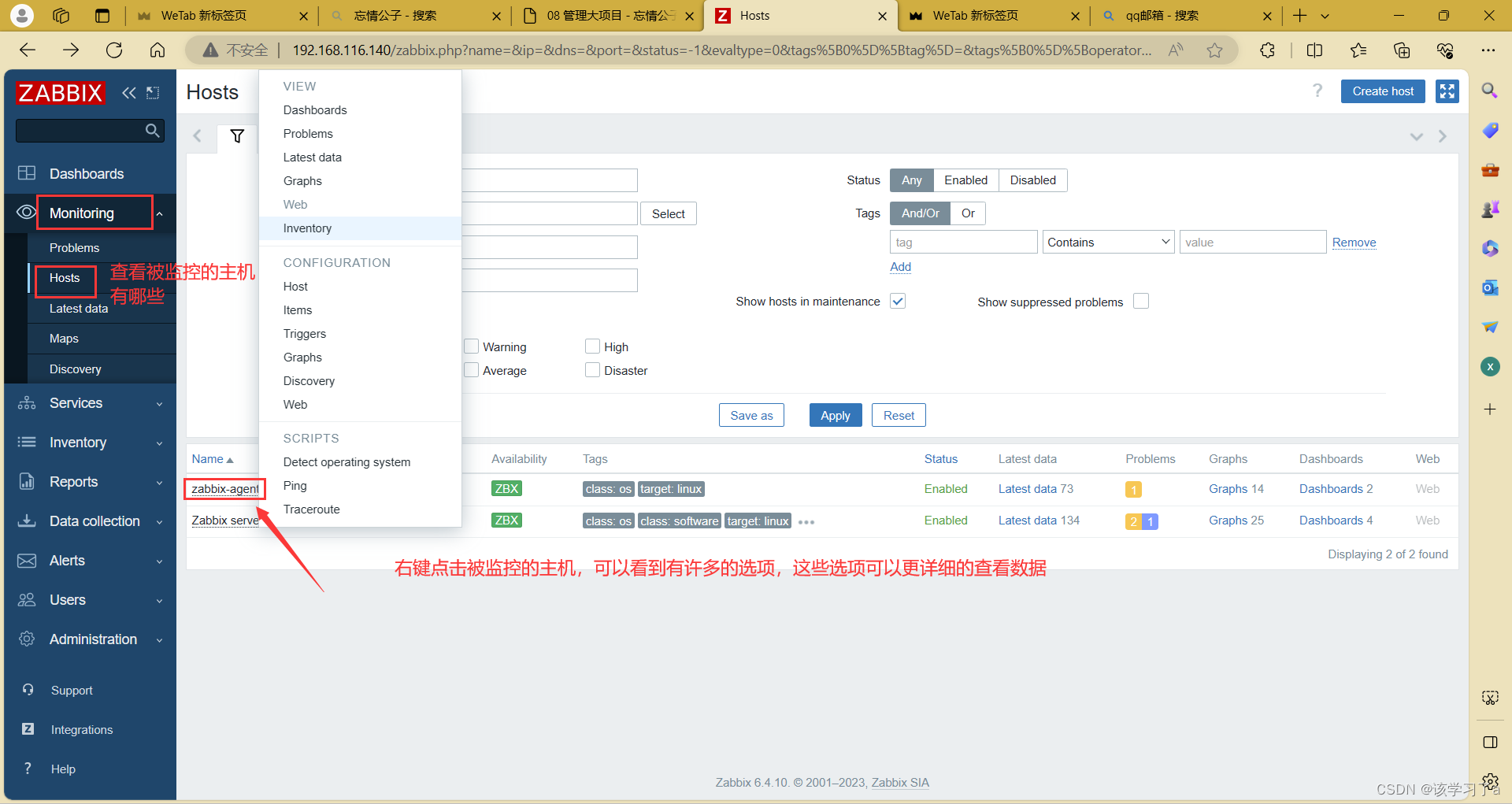
Task: Set Status filter to Disabled
Action: pos(1032,180)
